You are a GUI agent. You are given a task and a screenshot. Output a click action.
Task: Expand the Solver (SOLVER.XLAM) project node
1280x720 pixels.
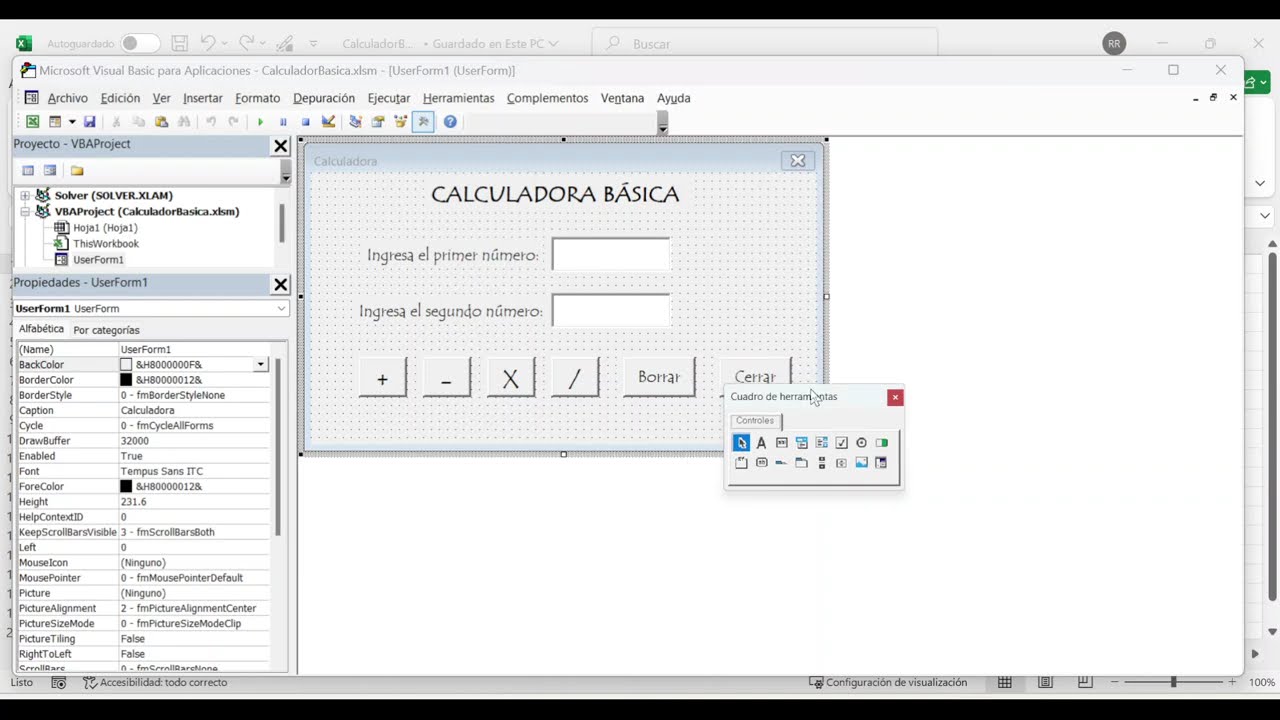click(25, 195)
